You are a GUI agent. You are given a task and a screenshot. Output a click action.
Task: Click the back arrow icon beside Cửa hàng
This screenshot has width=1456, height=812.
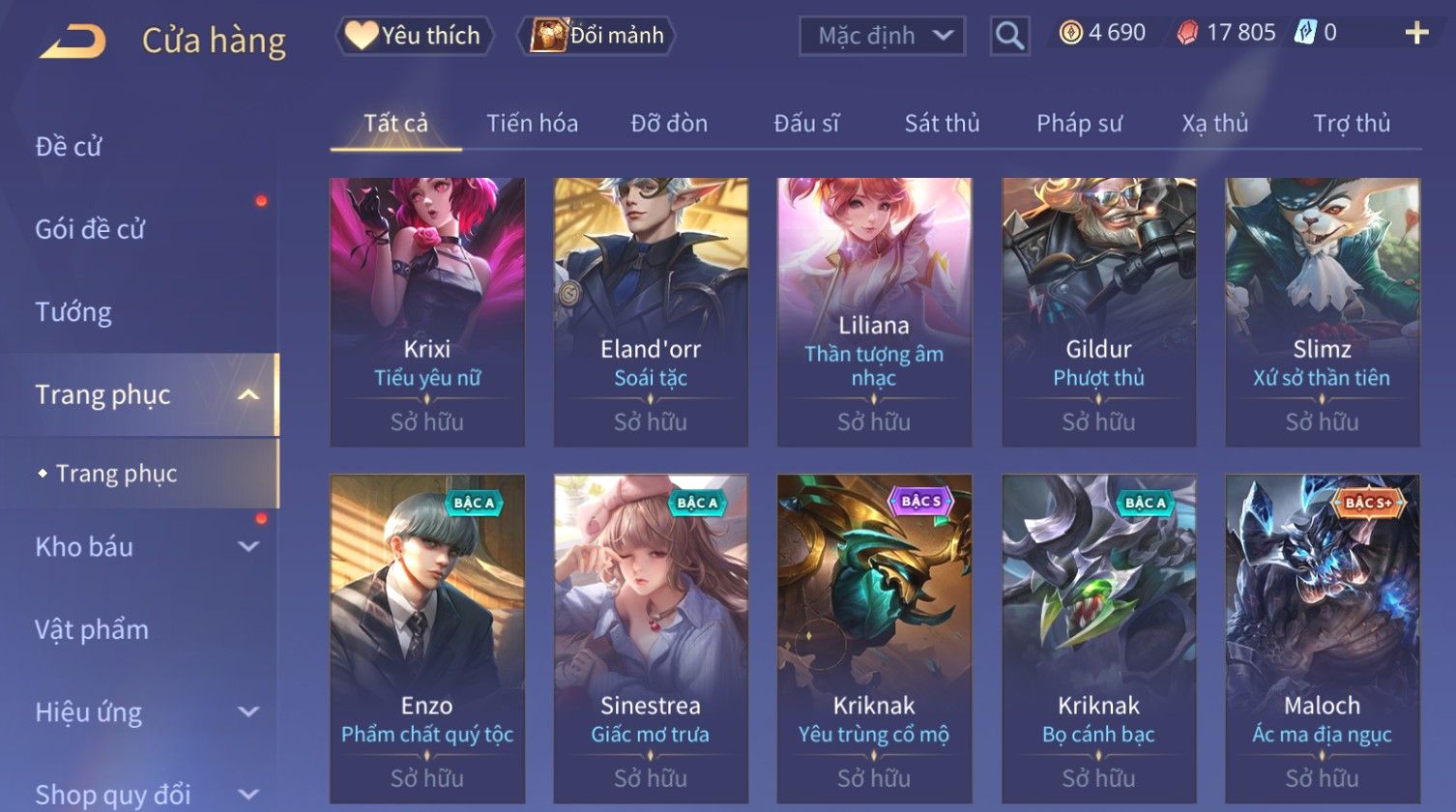pos(73,42)
